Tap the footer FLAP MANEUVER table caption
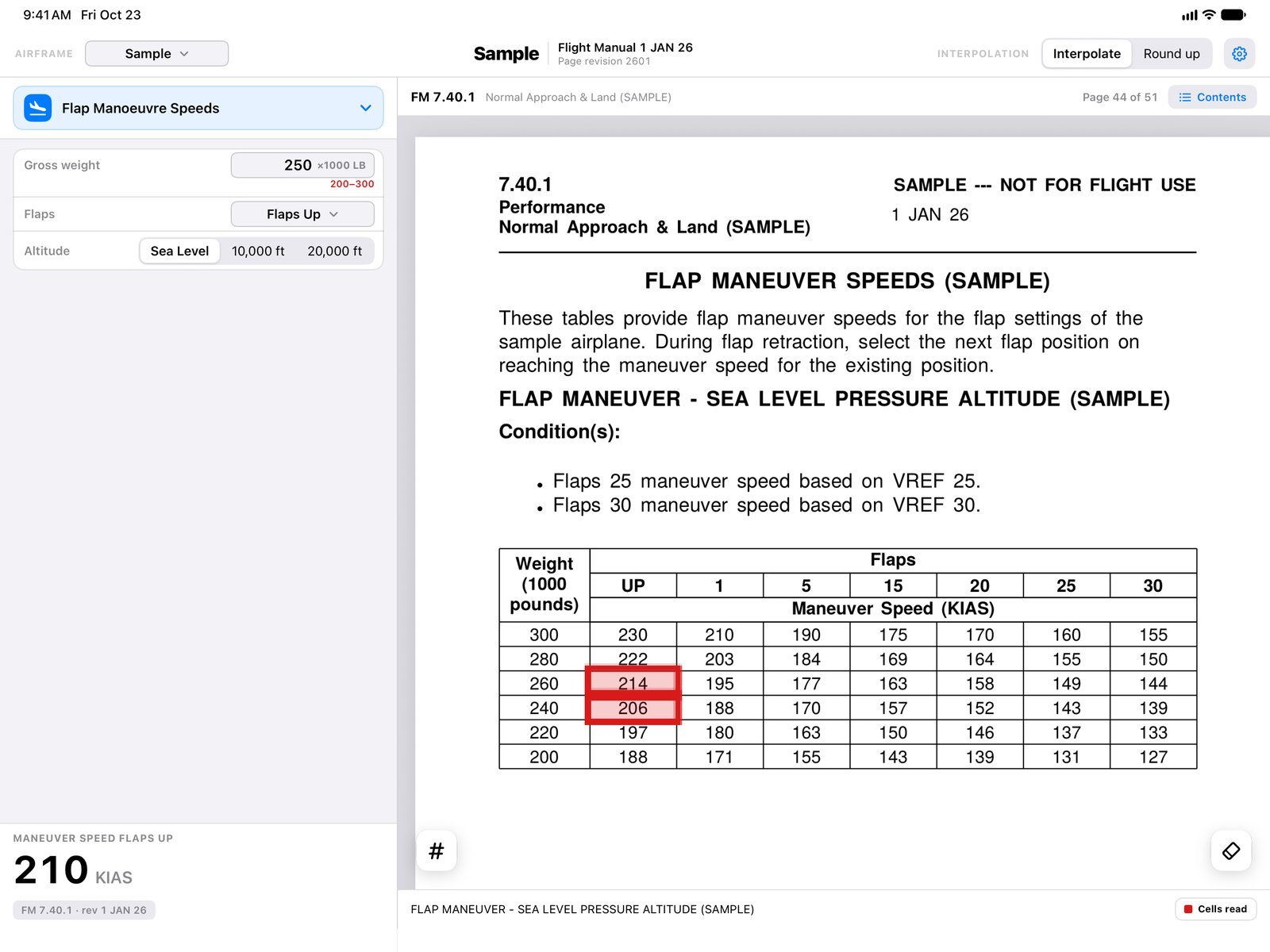 tap(582, 909)
